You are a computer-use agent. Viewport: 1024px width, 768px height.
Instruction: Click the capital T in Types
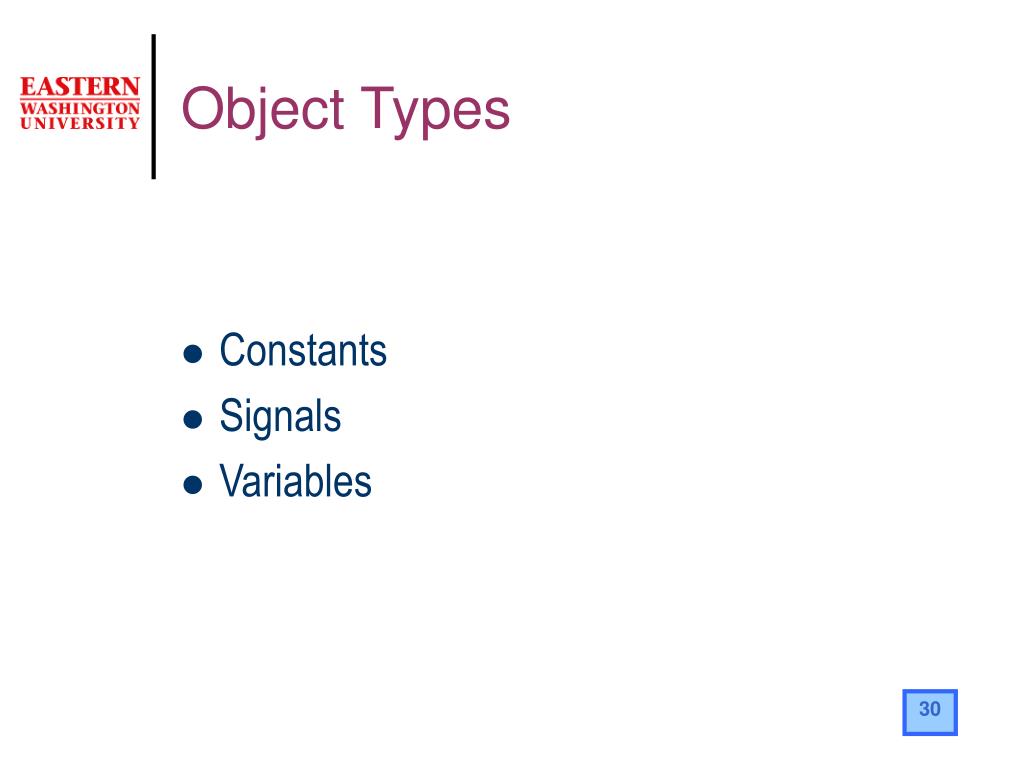pos(377,107)
